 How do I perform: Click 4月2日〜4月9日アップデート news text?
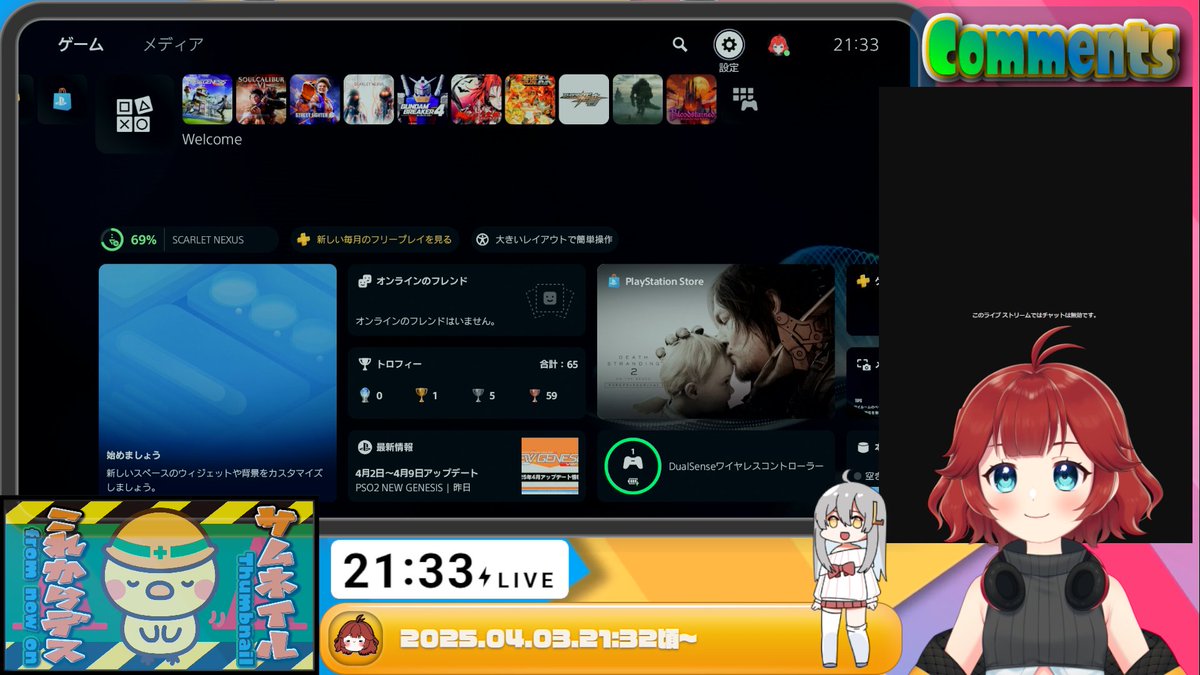click(x=417, y=472)
